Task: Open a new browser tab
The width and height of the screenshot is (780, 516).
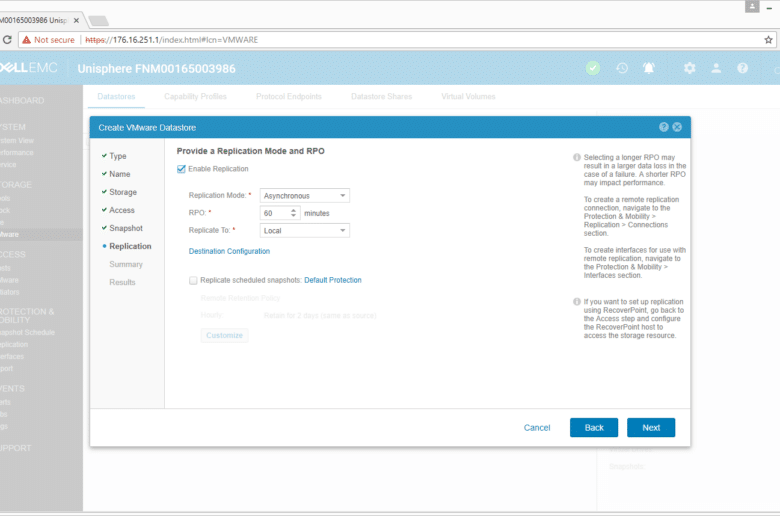Action: (x=98, y=21)
